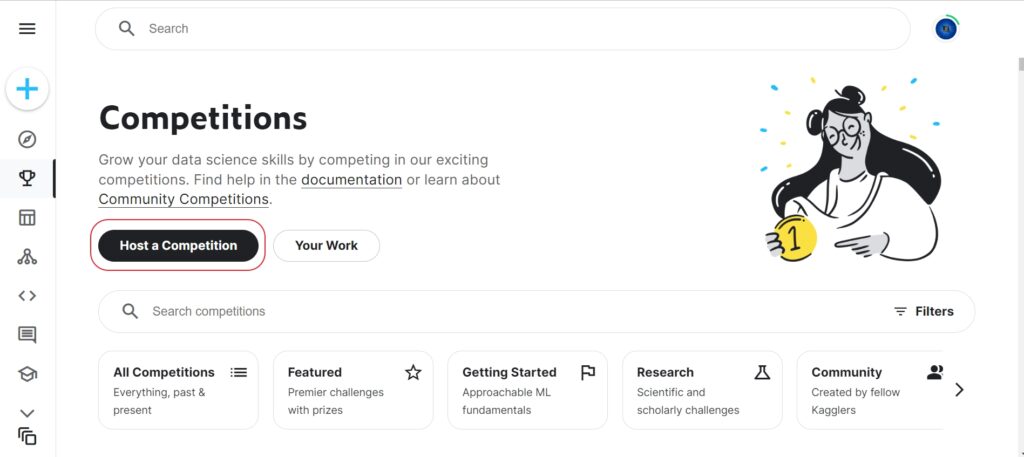Viewport: 1024px width, 457px height.
Task: Open the Datasets table icon
Action: tap(27, 217)
